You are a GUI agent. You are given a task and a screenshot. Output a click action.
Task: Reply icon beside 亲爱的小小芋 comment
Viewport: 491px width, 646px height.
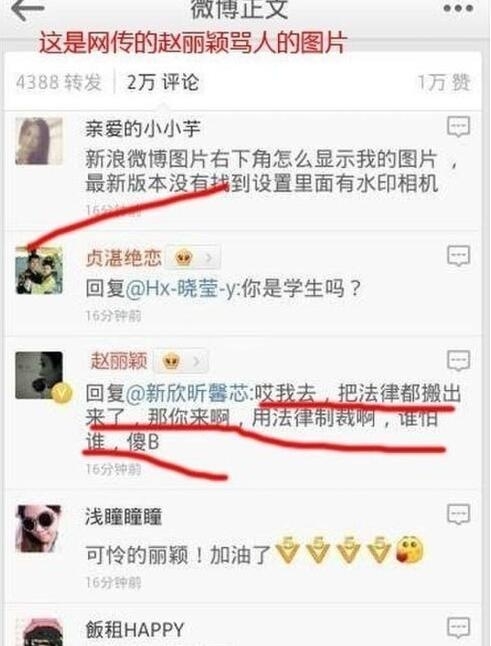[x=458, y=127]
